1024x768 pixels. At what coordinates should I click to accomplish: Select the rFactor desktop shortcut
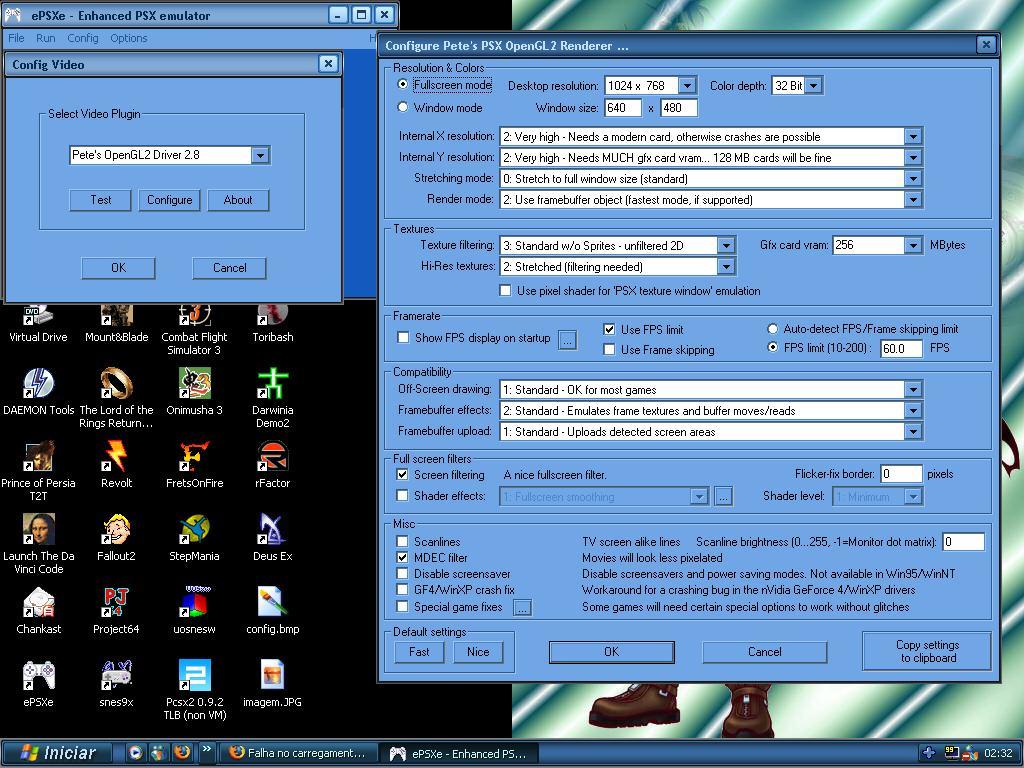[272, 465]
